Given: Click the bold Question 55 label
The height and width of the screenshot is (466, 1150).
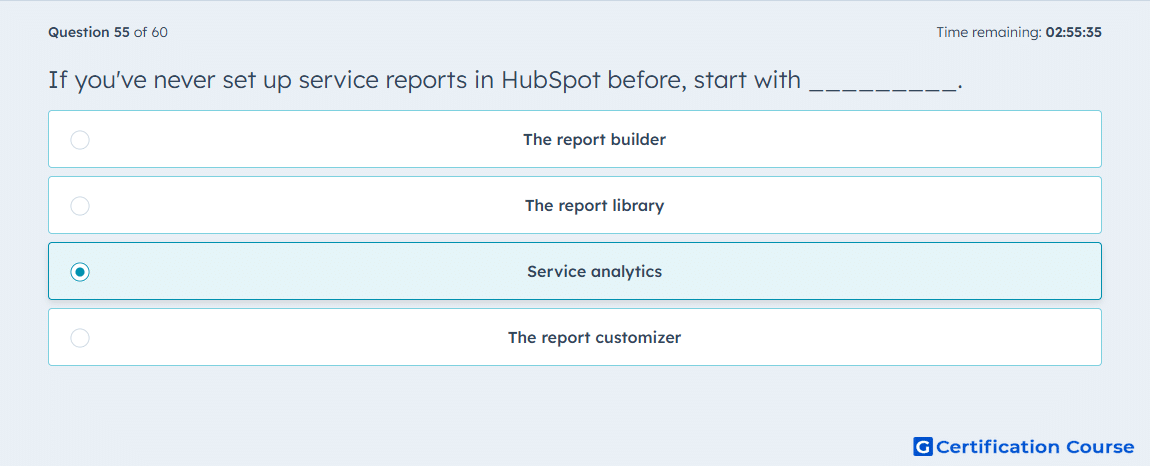Looking at the screenshot, I should [89, 32].
